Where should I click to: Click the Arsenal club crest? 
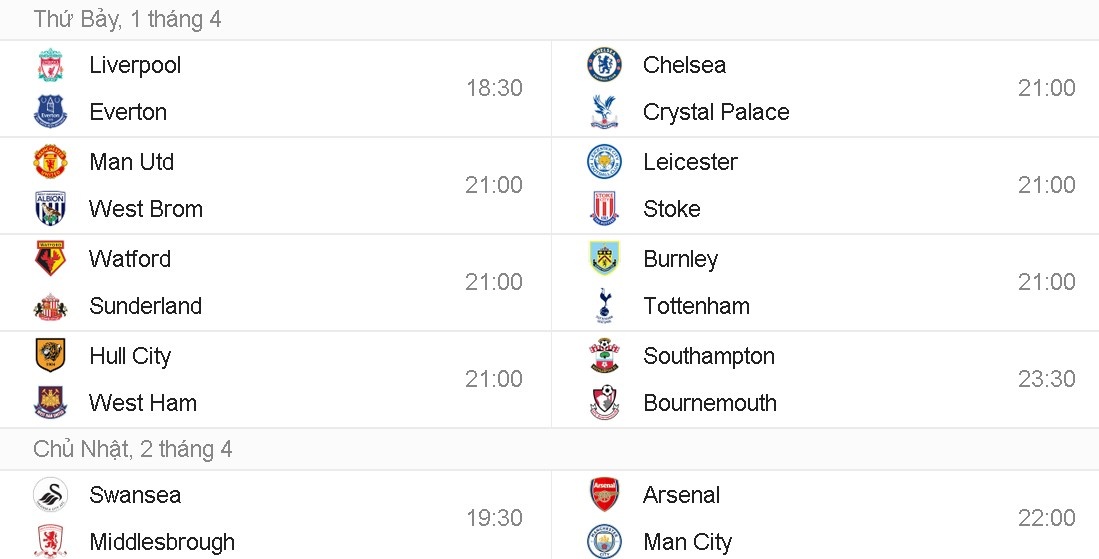[604, 495]
